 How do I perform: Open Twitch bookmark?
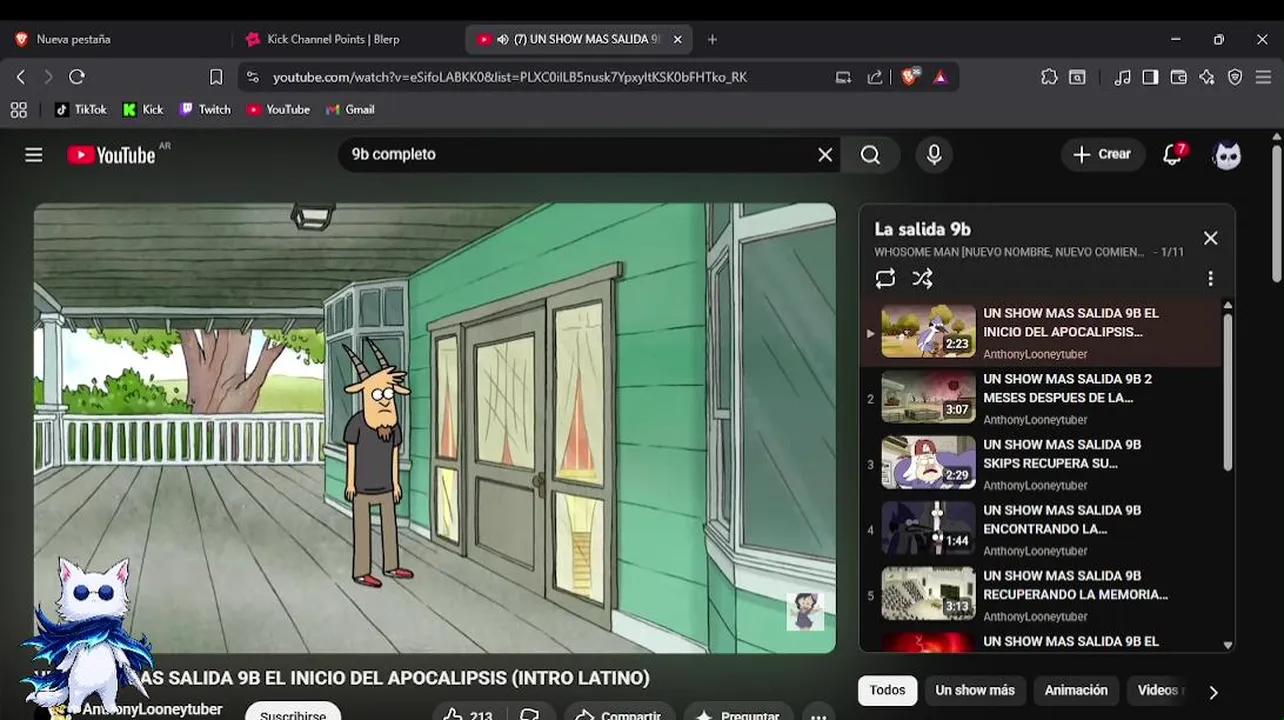[205, 110]
